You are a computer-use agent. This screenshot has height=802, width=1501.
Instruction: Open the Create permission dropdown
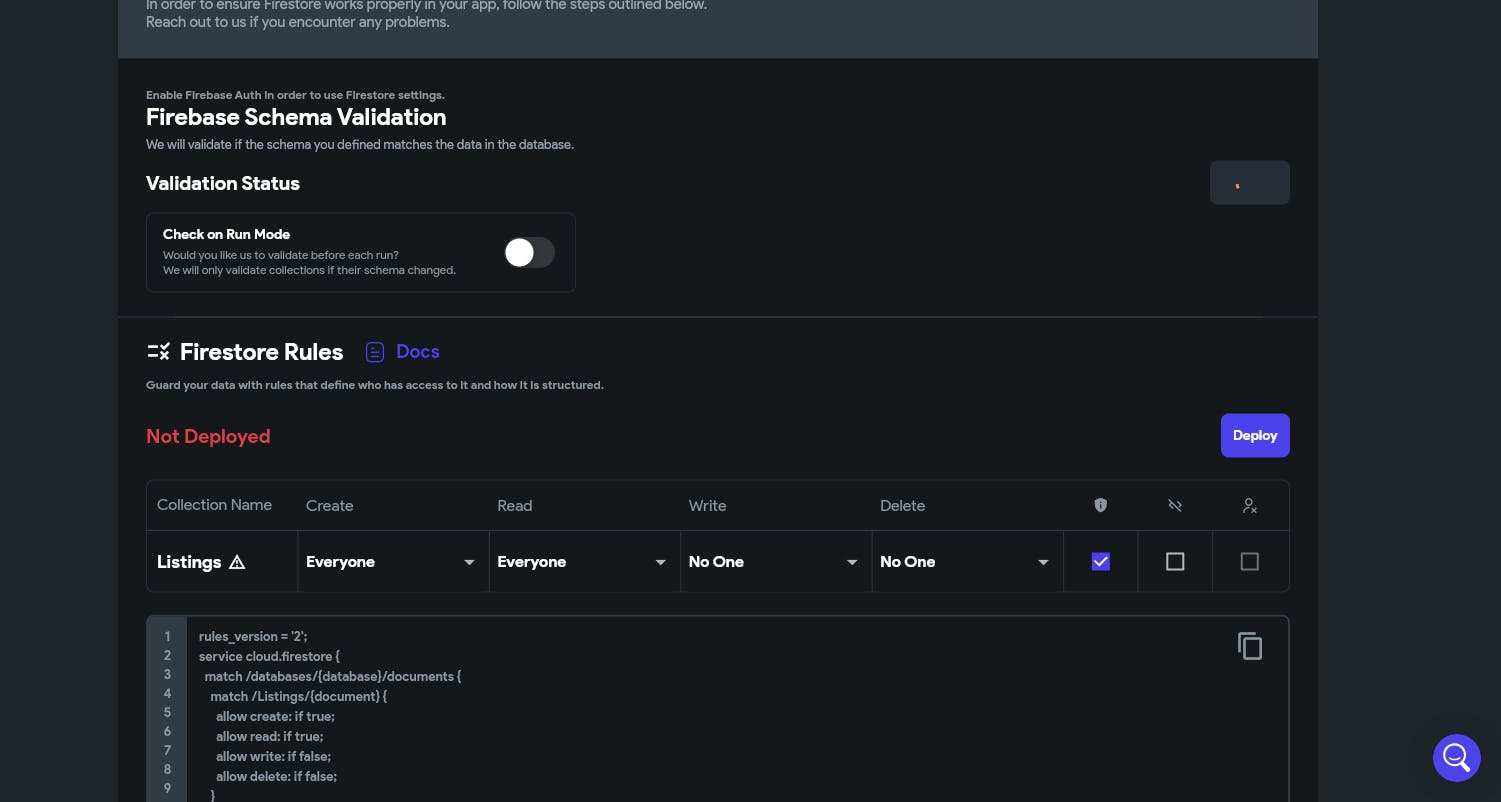392,562
